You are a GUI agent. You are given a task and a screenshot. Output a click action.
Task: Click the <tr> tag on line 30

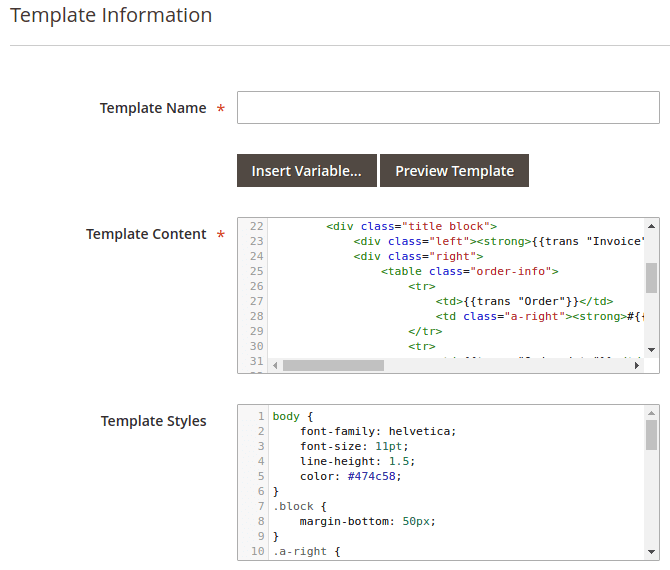422,346
